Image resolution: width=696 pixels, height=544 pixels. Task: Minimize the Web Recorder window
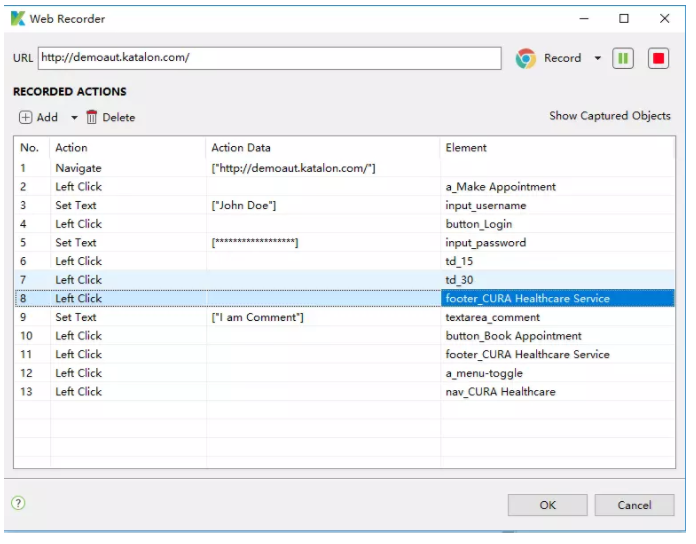tap(584, 19)
